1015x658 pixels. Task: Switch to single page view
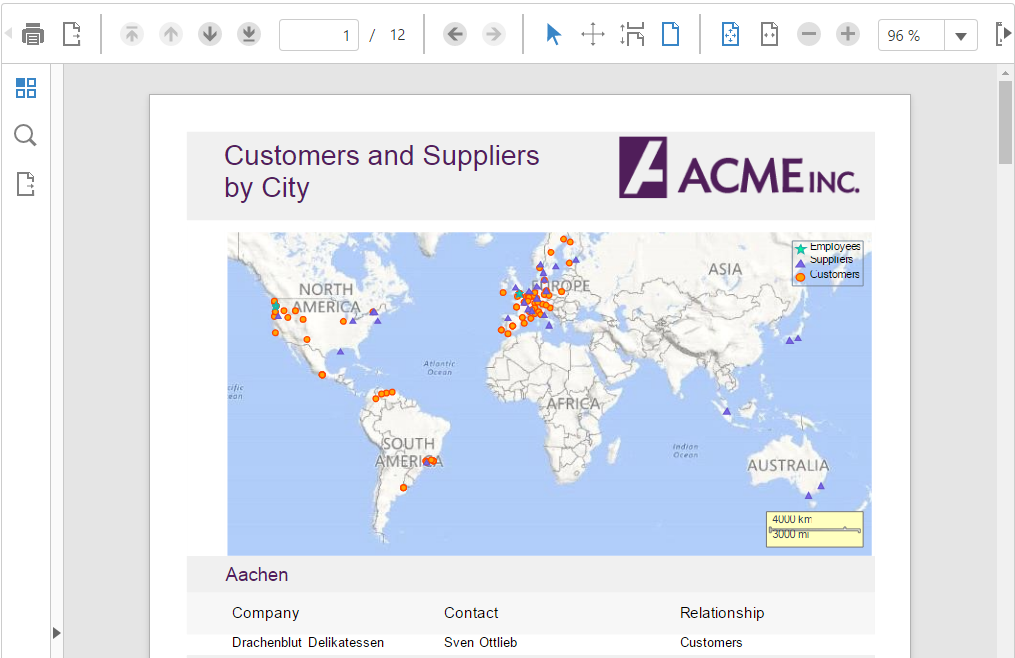point(671,34)
